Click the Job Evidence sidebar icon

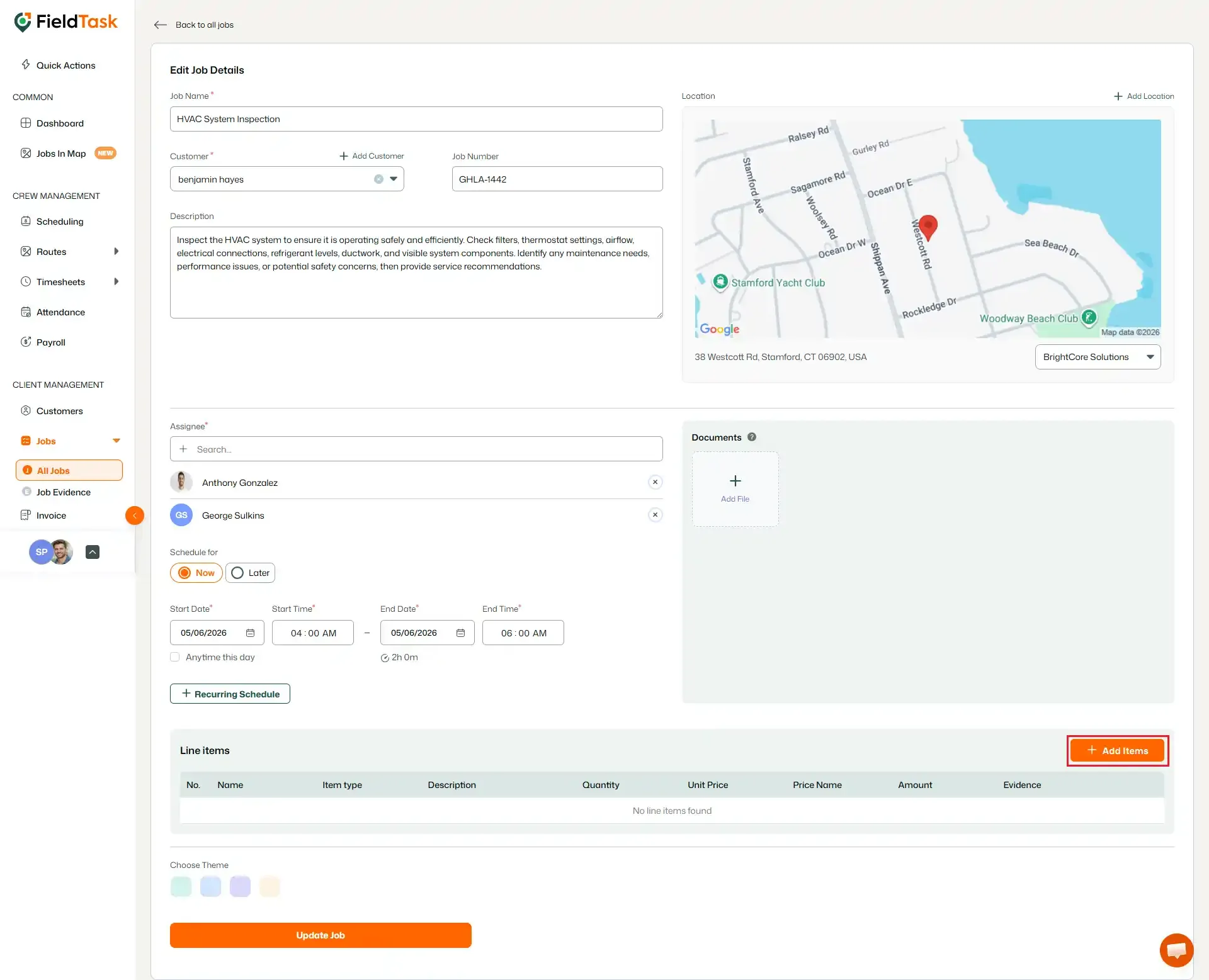point(26,492)
